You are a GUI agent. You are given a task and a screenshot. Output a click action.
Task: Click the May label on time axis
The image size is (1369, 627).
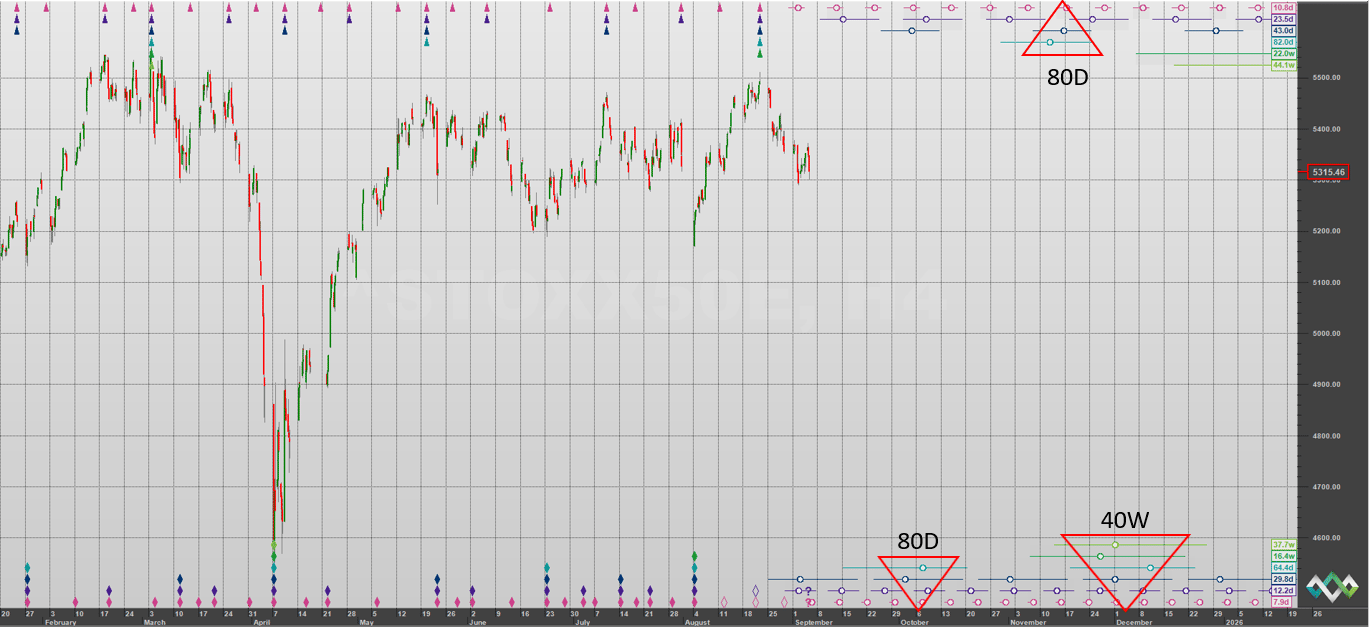click(x=366, y=622)
